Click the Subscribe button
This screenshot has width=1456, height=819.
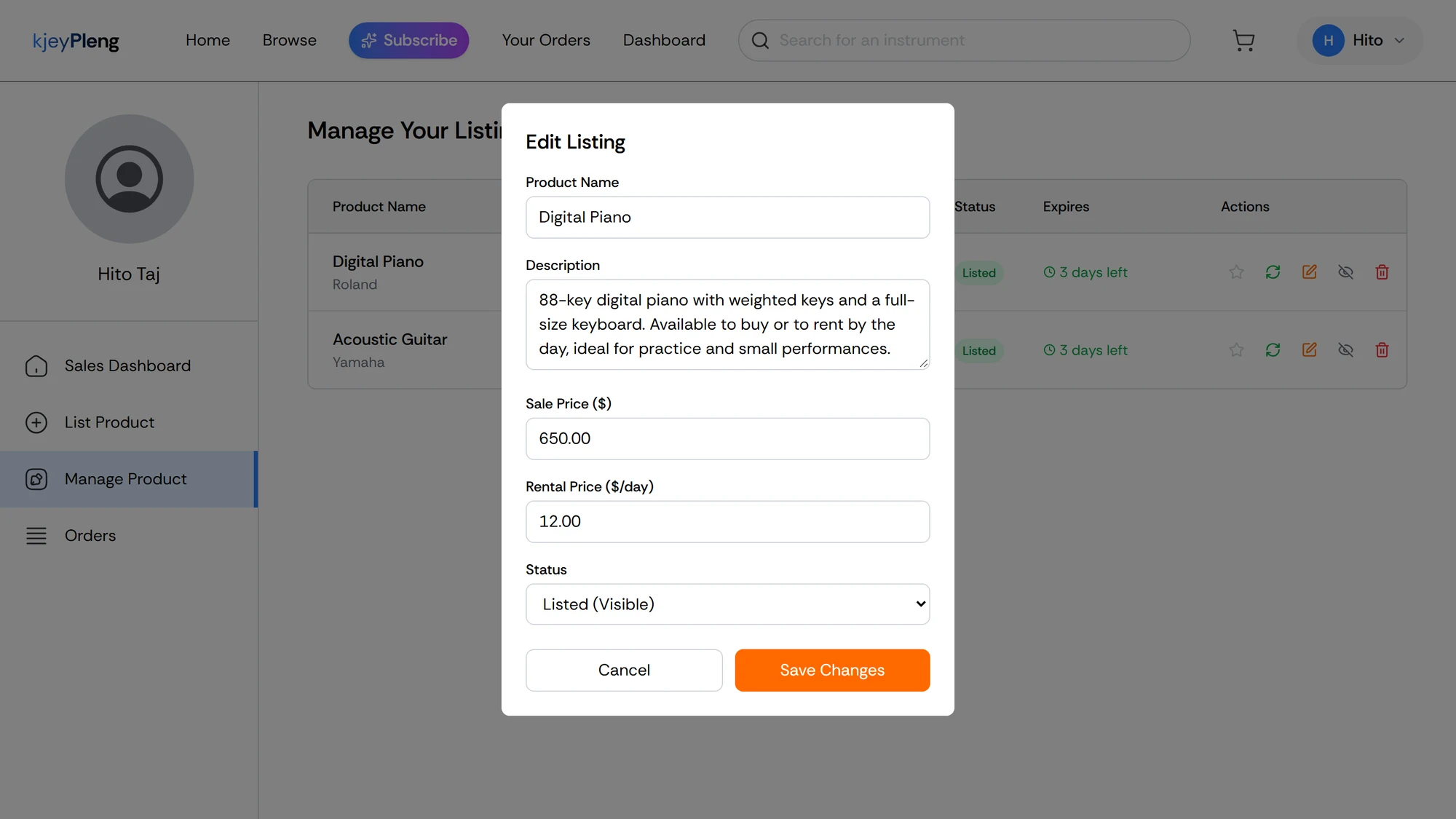pyautogui.click(x=408, y=41)
